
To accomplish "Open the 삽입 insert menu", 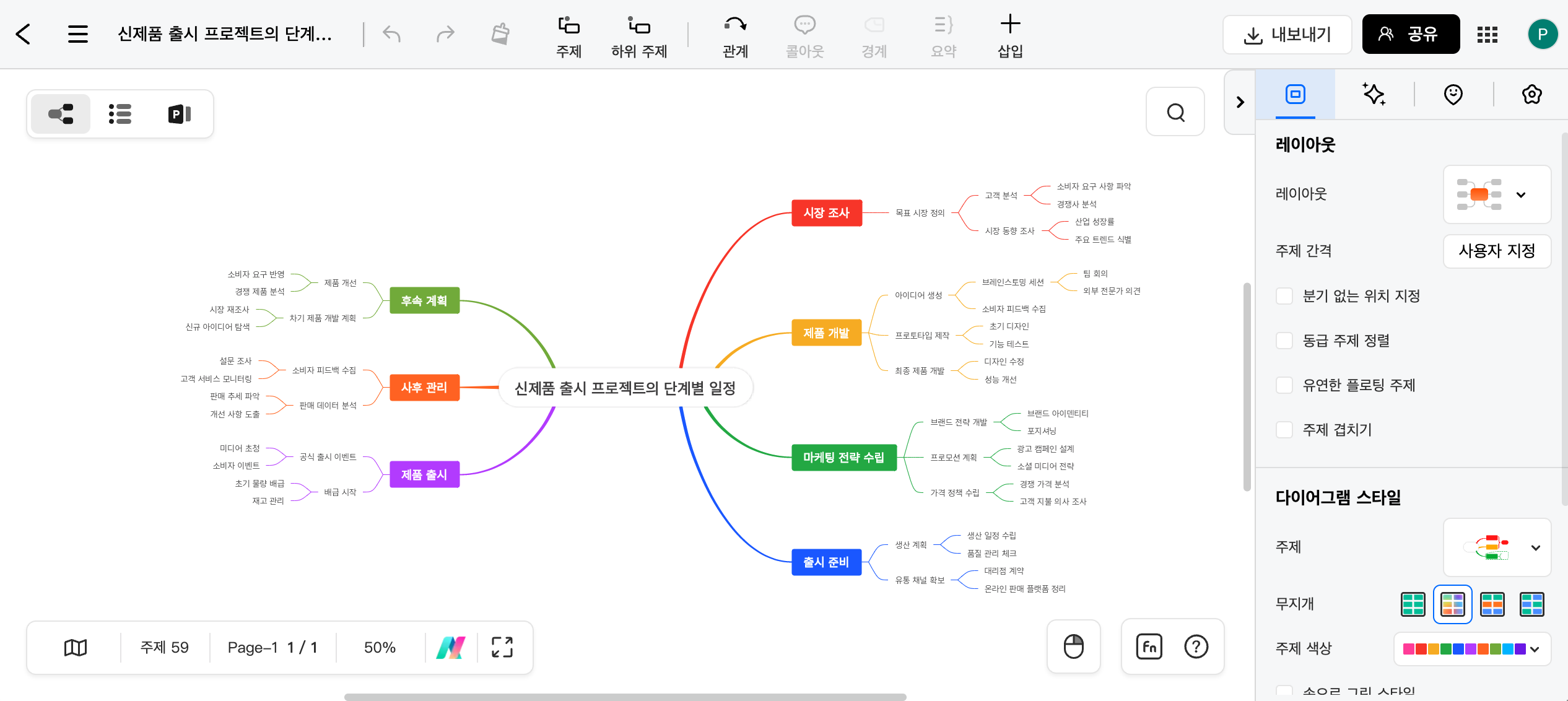I will coord(1010,37).
